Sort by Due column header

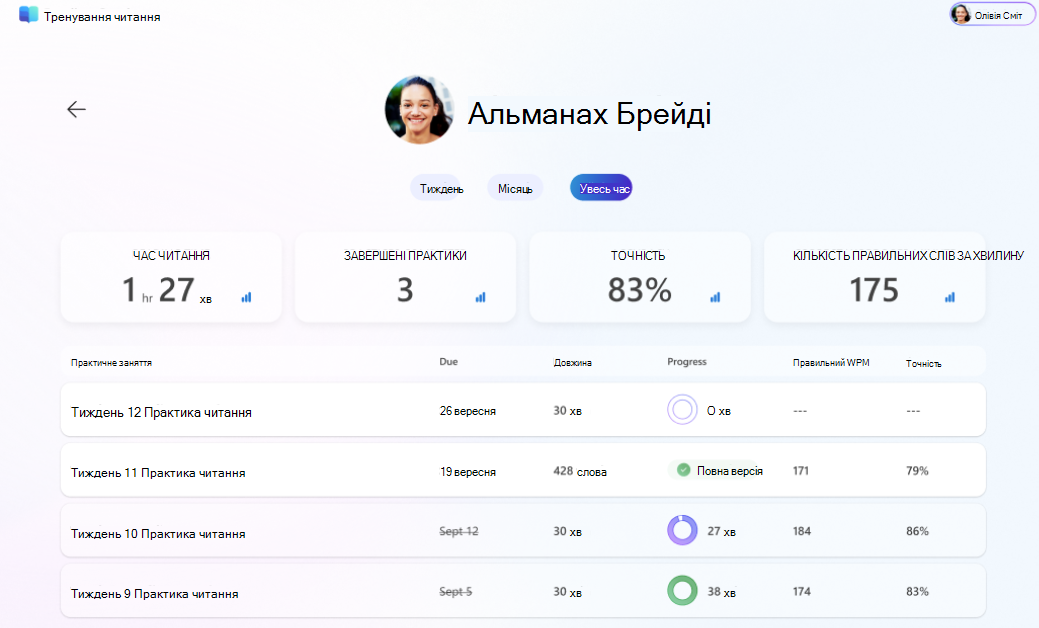449,362
